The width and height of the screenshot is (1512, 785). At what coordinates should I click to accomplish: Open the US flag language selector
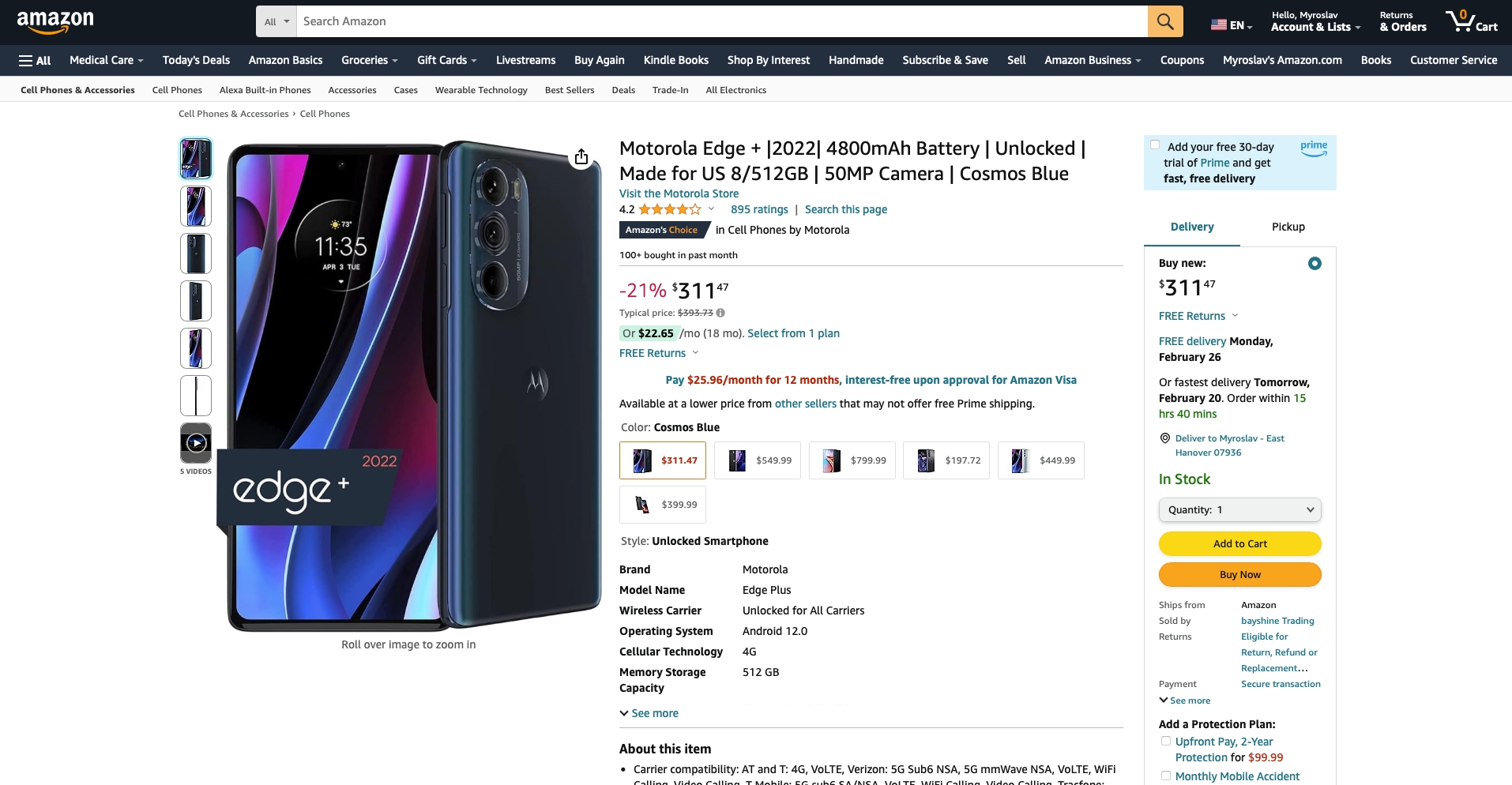click(1232, 25)
